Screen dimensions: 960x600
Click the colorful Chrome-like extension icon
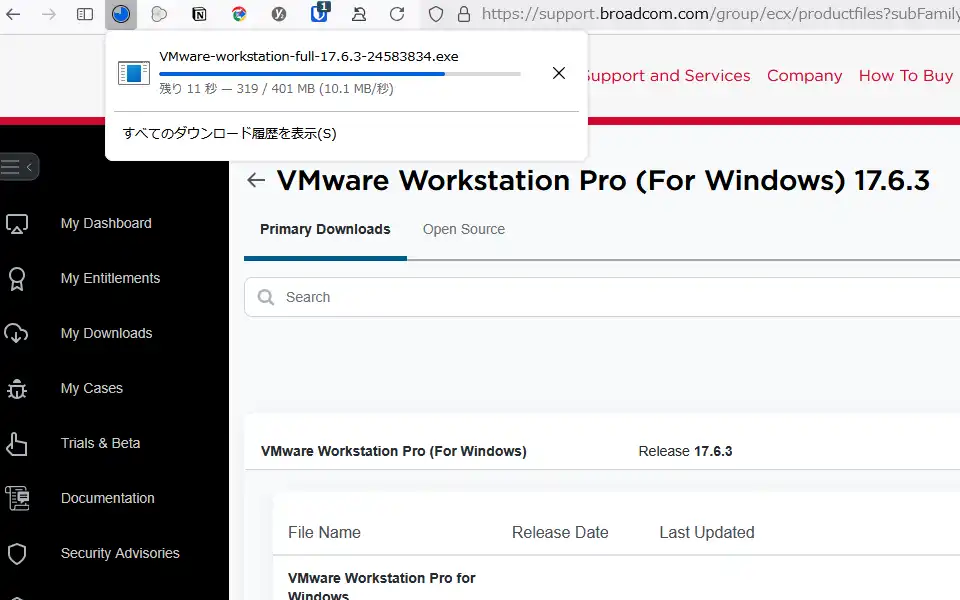click(239, 13)
